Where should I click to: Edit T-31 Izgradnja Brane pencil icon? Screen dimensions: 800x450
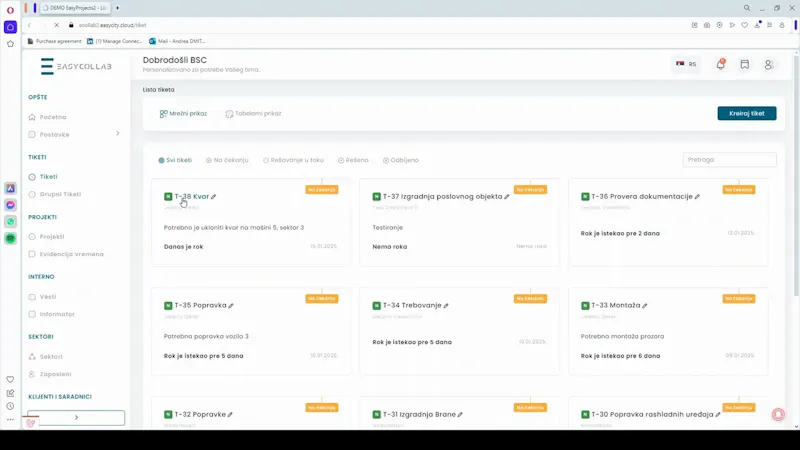[460, 415]
